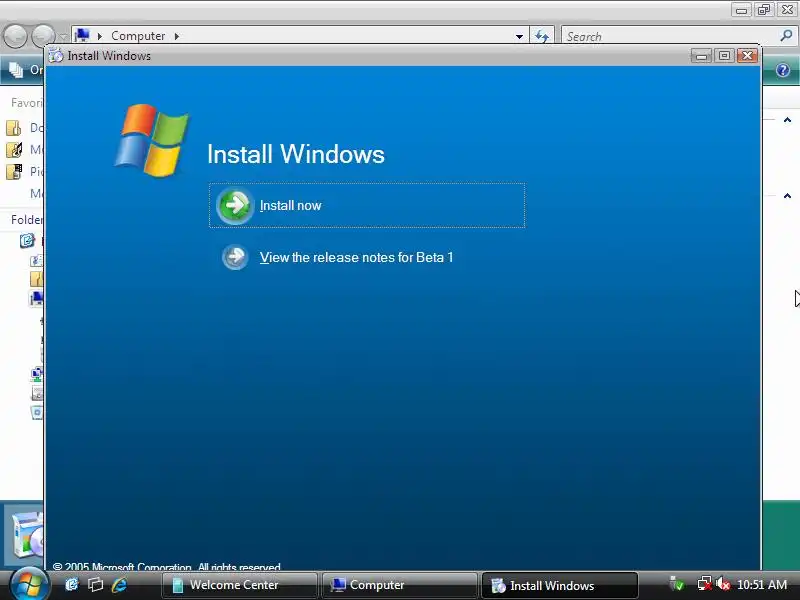Click the Show Desktop quick launch icon
This screenshot has height=600, width=800.
[71, 585]
